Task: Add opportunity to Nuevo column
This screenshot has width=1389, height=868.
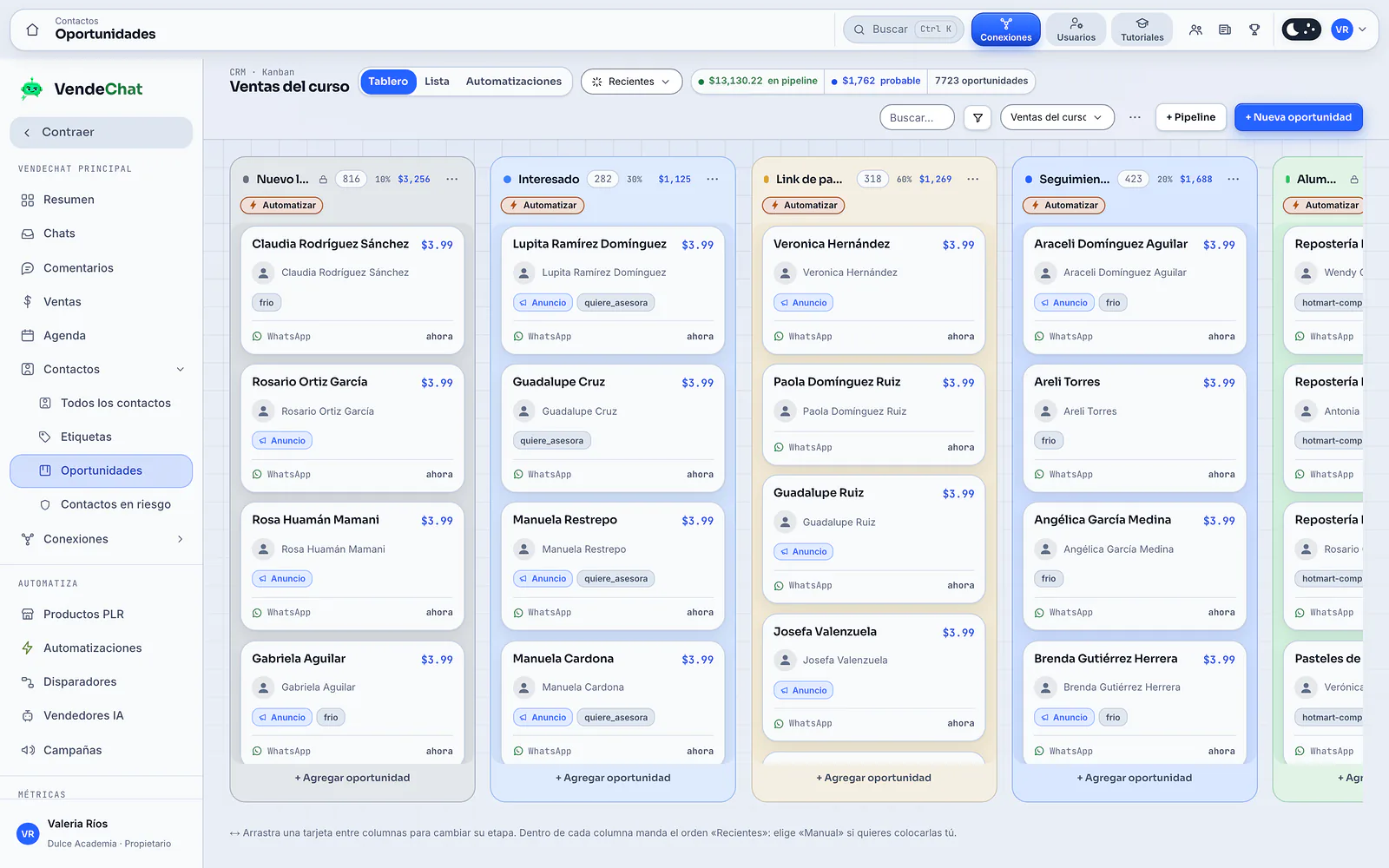Action: click(352, 779)
